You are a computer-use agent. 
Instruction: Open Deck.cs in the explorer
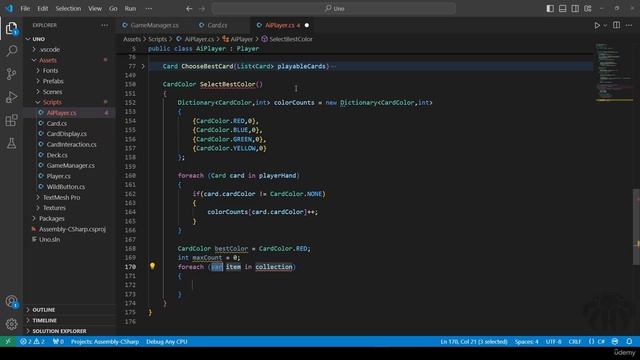pos(57,155)
